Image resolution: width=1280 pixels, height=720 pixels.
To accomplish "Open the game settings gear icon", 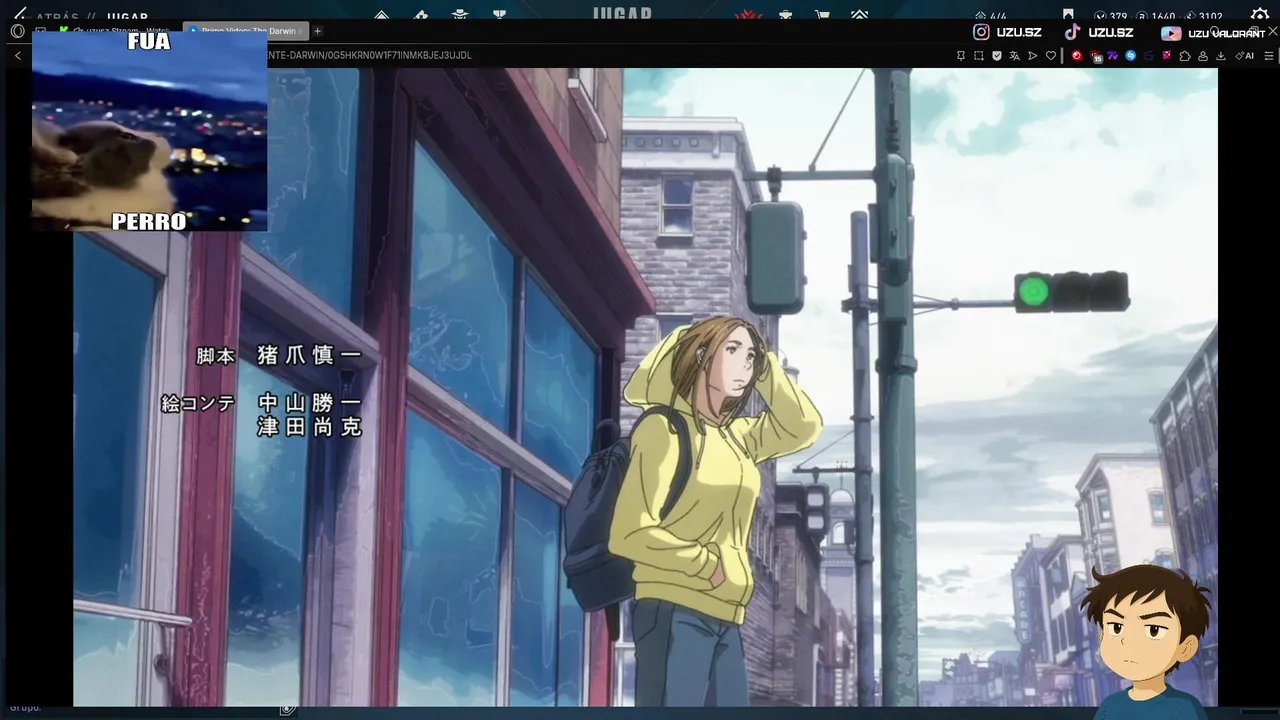I will 1259,14.
